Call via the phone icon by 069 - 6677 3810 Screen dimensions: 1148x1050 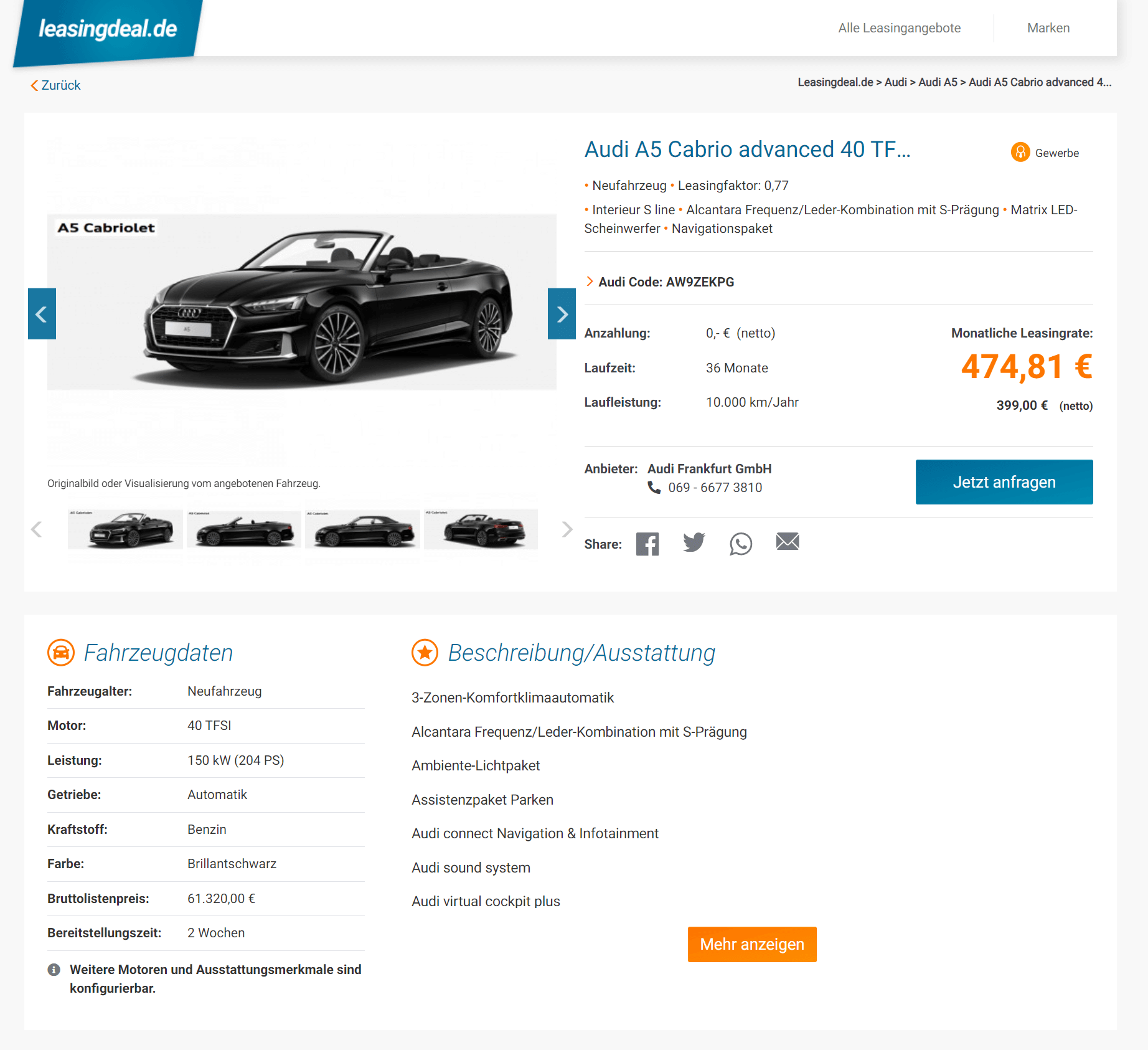pyautogui.click(x=654, y=488)
